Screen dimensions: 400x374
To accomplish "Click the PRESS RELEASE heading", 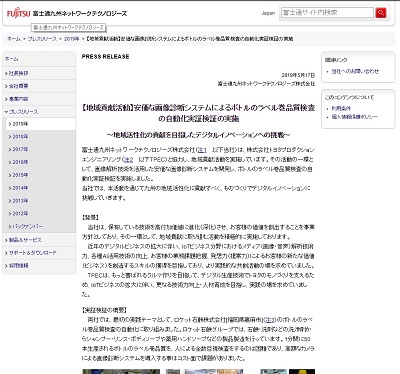I will click(x=105, y=57).
